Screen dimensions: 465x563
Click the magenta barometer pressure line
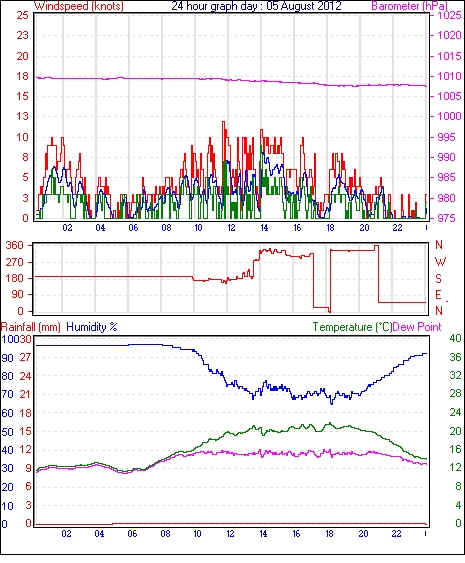[230, 80]
